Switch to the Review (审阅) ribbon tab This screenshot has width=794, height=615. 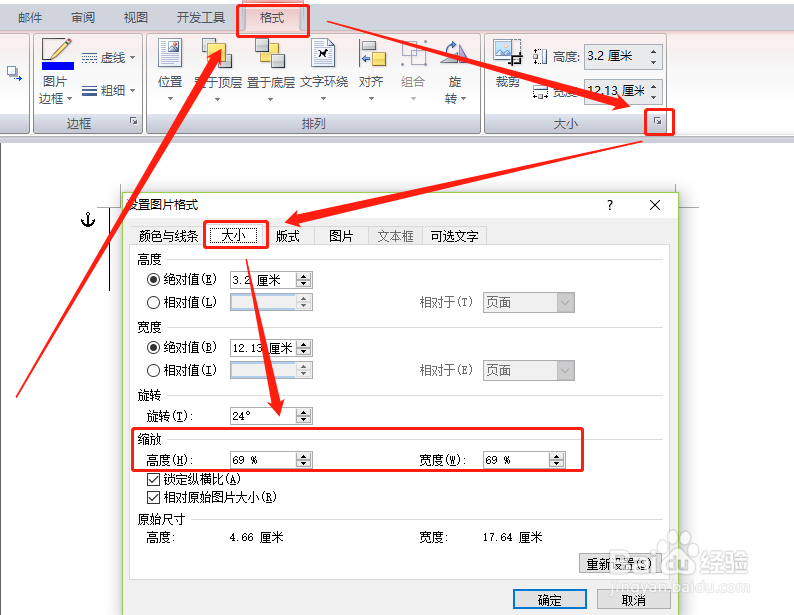pyautogui.click(x=83, y=18)
